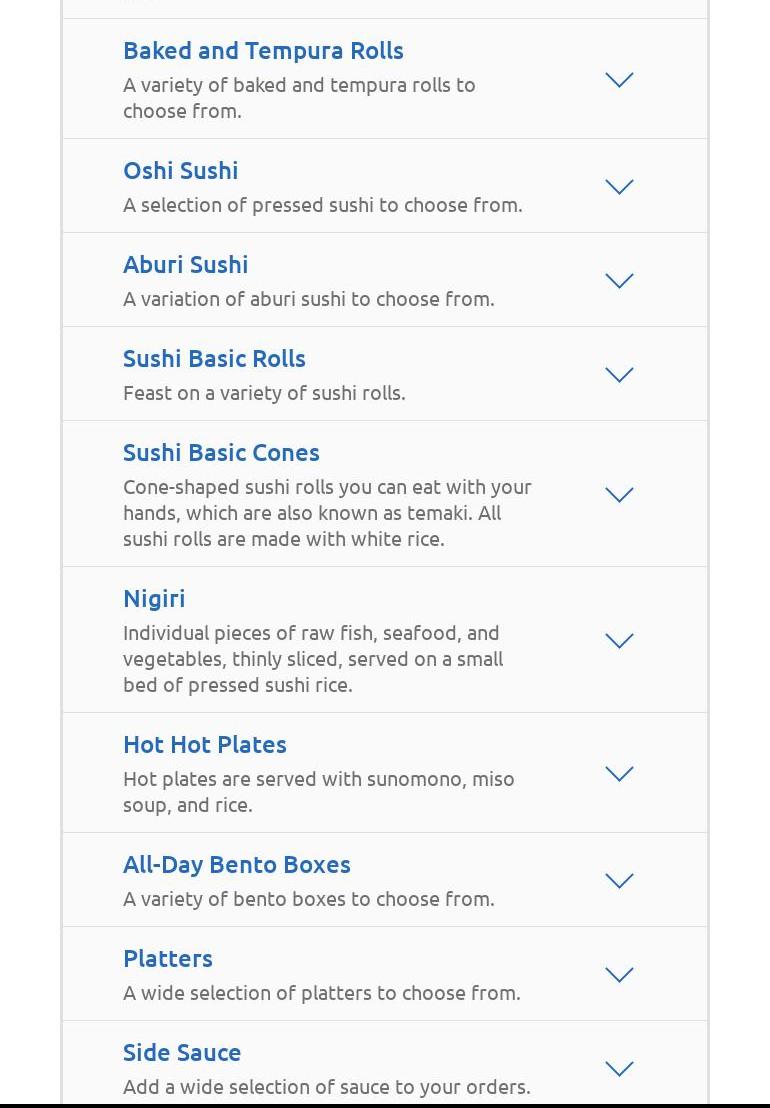Open the Sushi Basic Rolls chevron
This screenshot has width=770, height=1108.
click(x=619, y=375)
